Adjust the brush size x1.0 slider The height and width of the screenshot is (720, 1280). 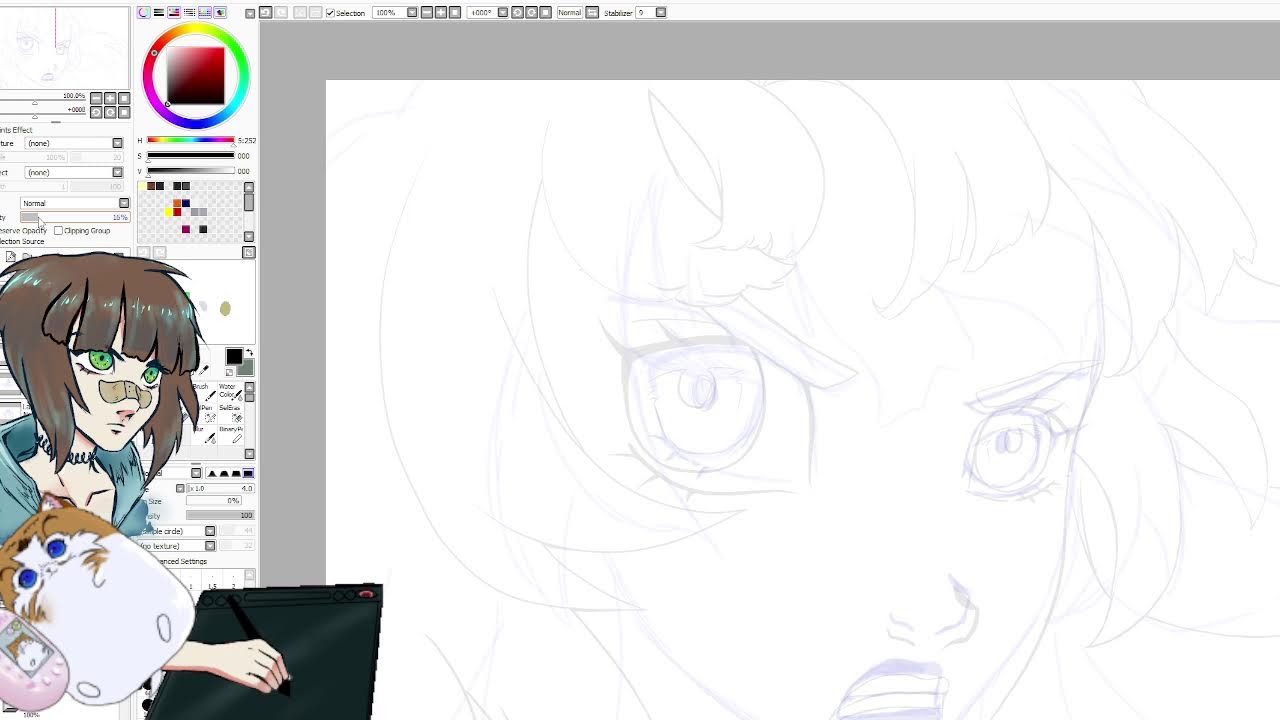point(220,488)
